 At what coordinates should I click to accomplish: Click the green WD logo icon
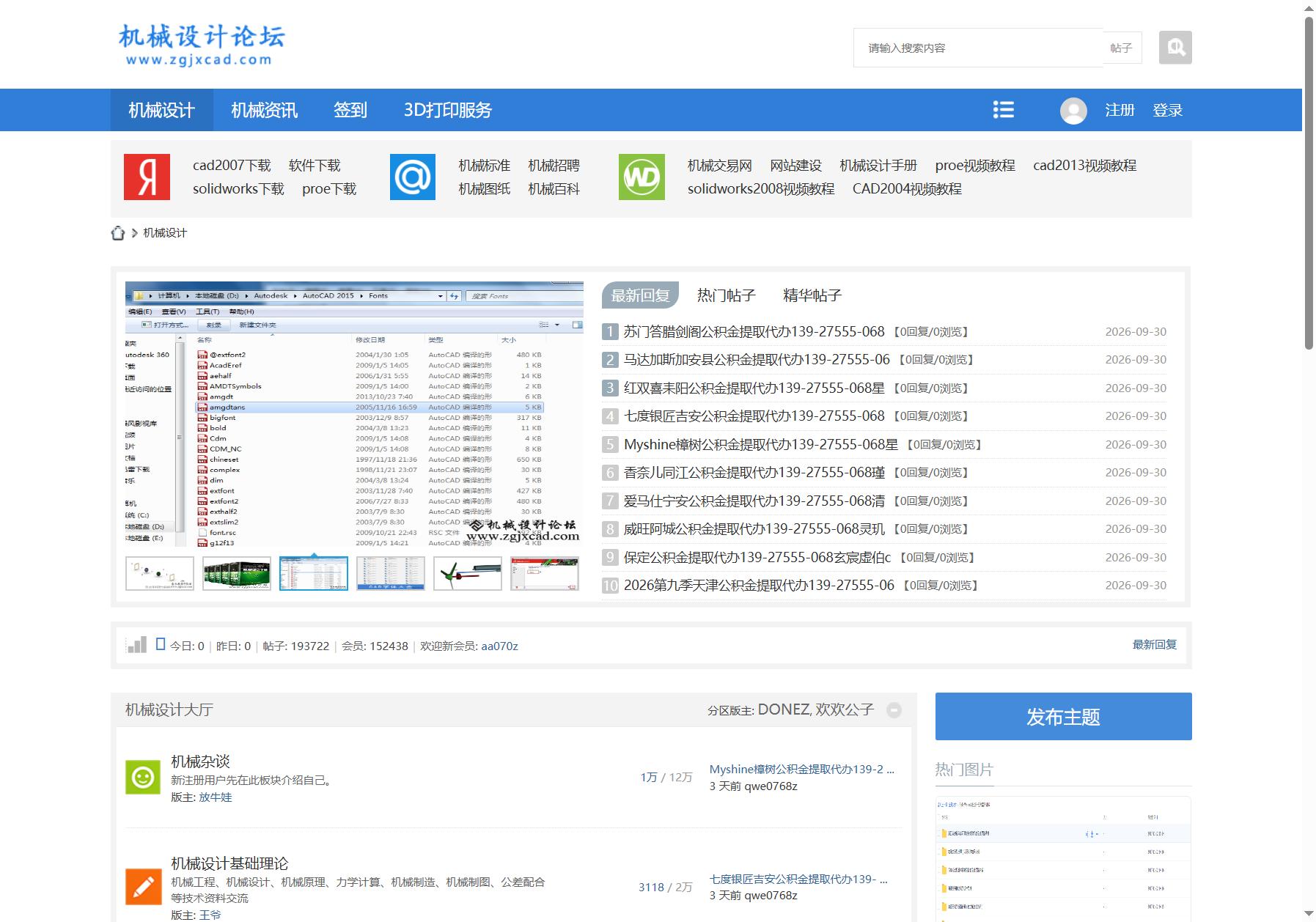[642, 177]
